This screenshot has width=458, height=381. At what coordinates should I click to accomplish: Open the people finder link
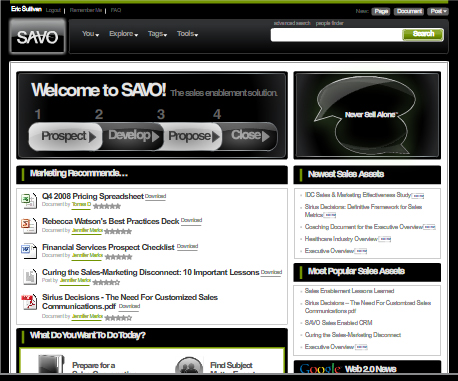[x=329, y=23]
